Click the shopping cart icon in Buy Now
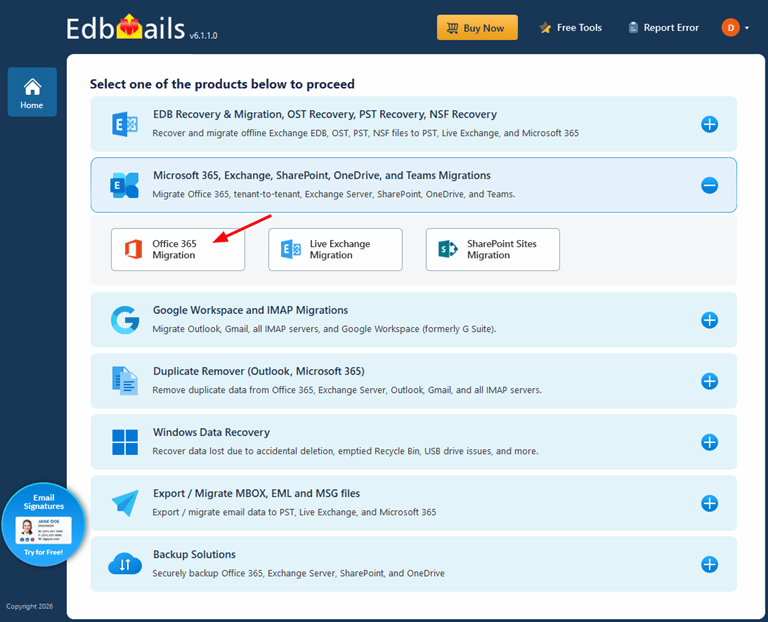 (453, 28)
